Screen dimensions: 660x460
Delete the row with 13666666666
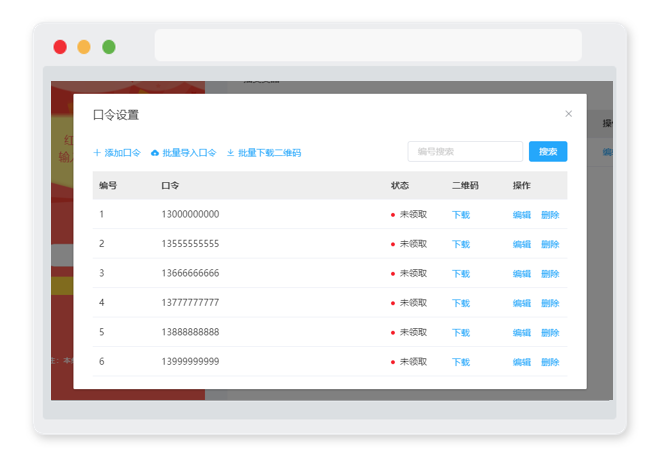(550, 274)
